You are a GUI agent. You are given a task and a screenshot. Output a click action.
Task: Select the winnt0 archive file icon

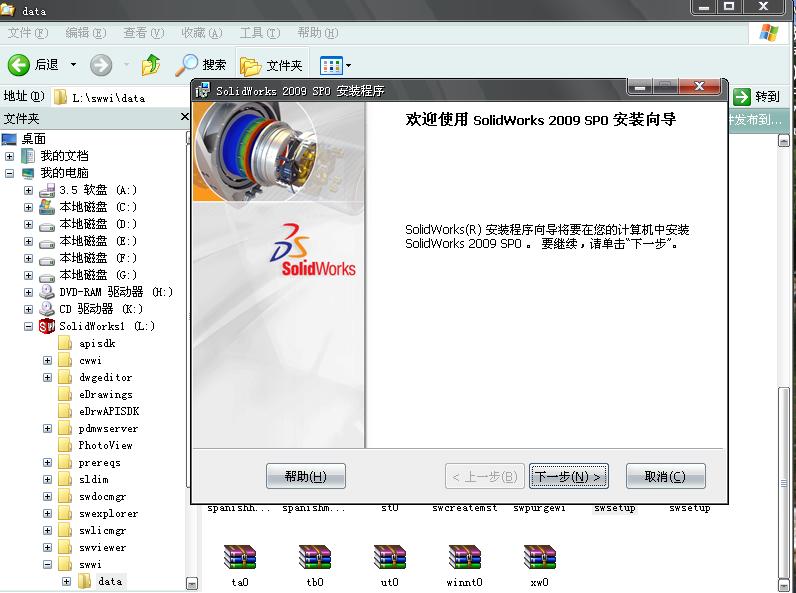point(465,557)
